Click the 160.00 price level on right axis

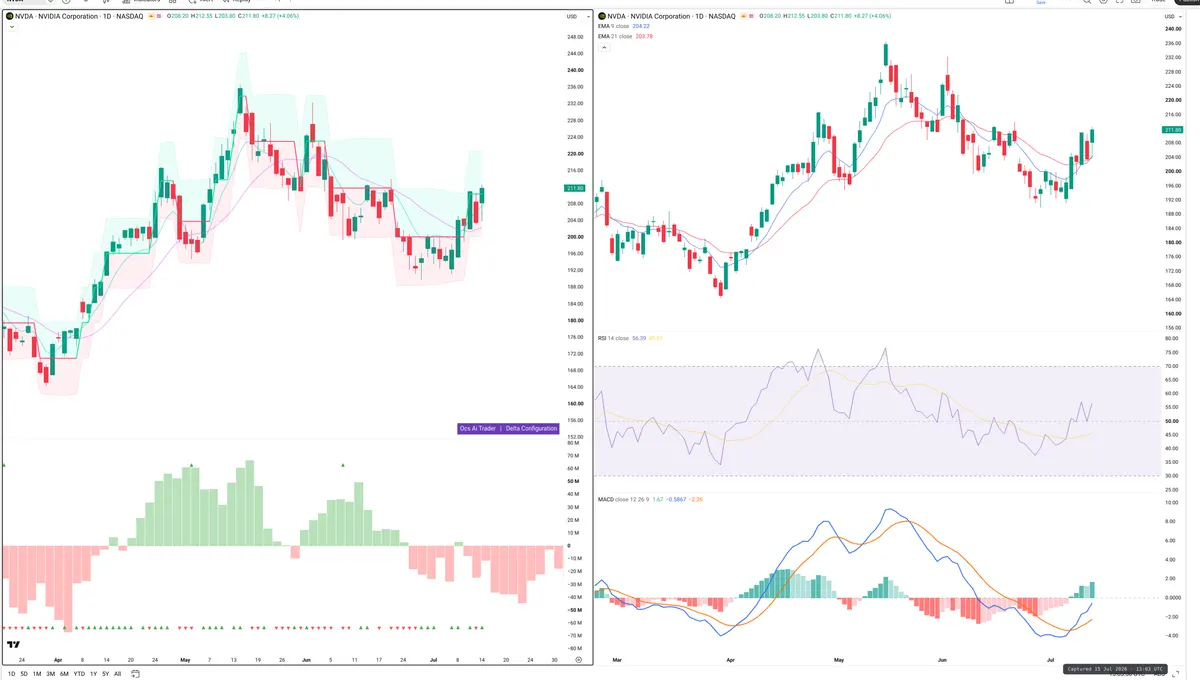[1173, 313]
